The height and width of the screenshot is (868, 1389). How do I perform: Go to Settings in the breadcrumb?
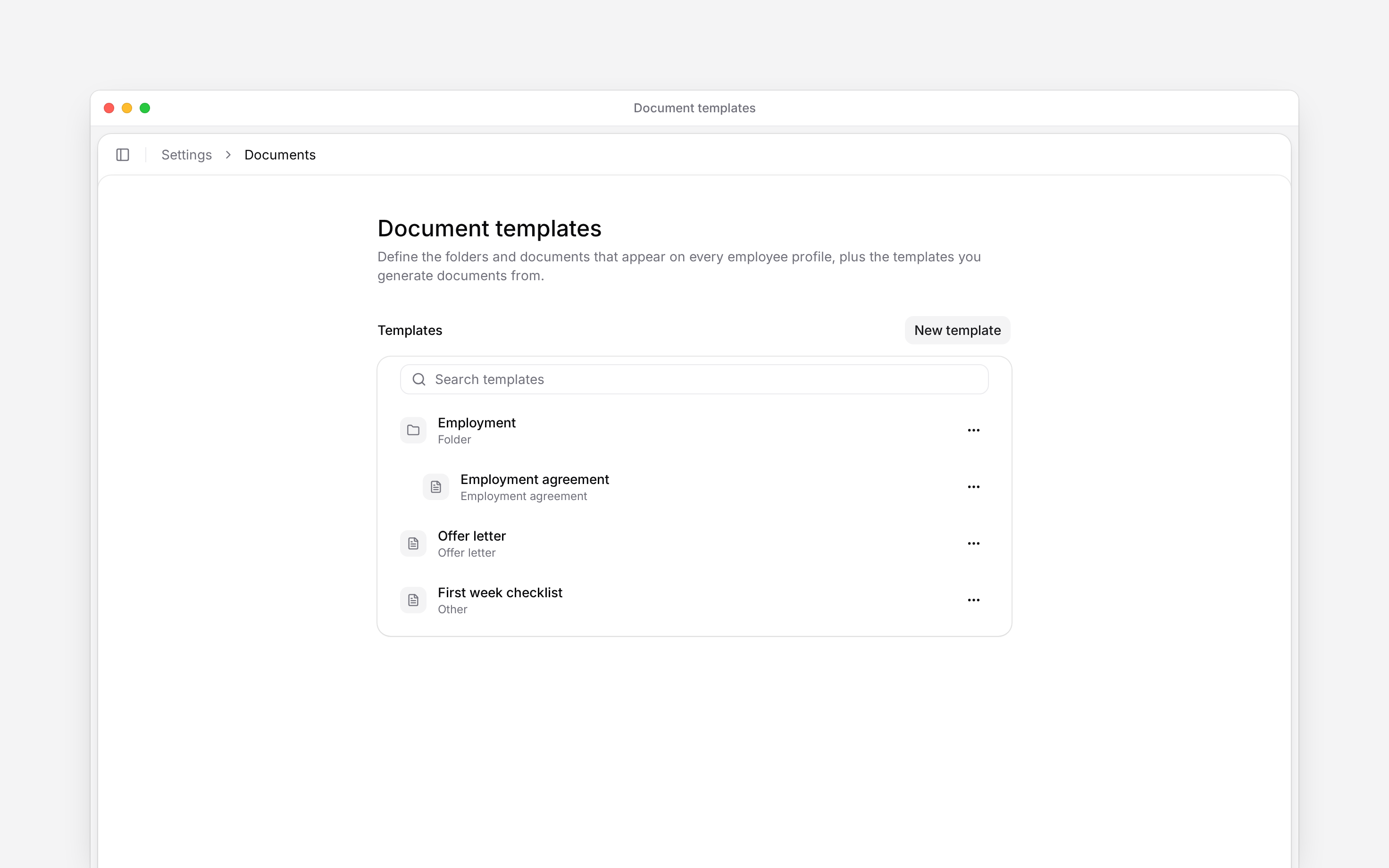pos(186,154)
